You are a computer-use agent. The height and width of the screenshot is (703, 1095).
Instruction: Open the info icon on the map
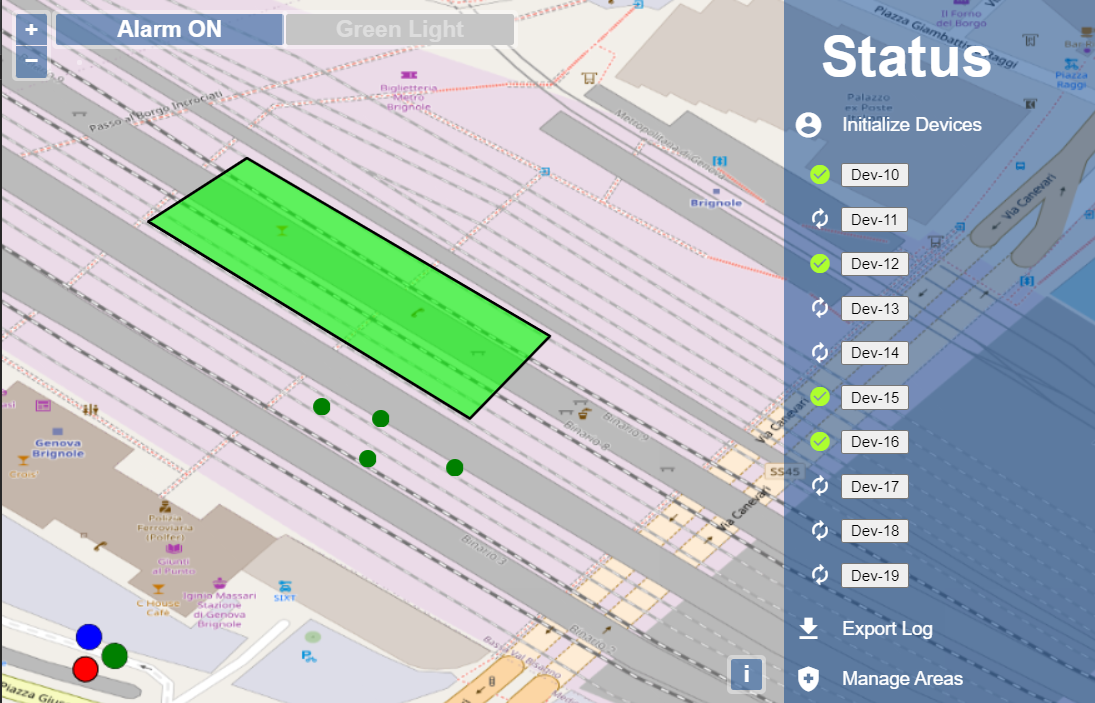[746, 673]
